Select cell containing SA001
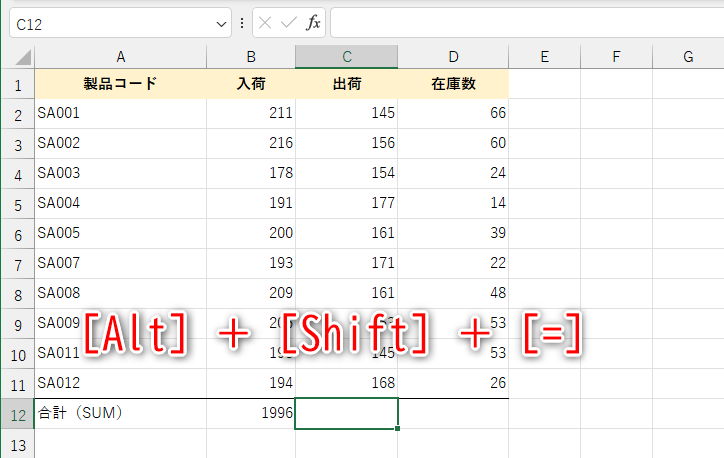 point(121,114)
